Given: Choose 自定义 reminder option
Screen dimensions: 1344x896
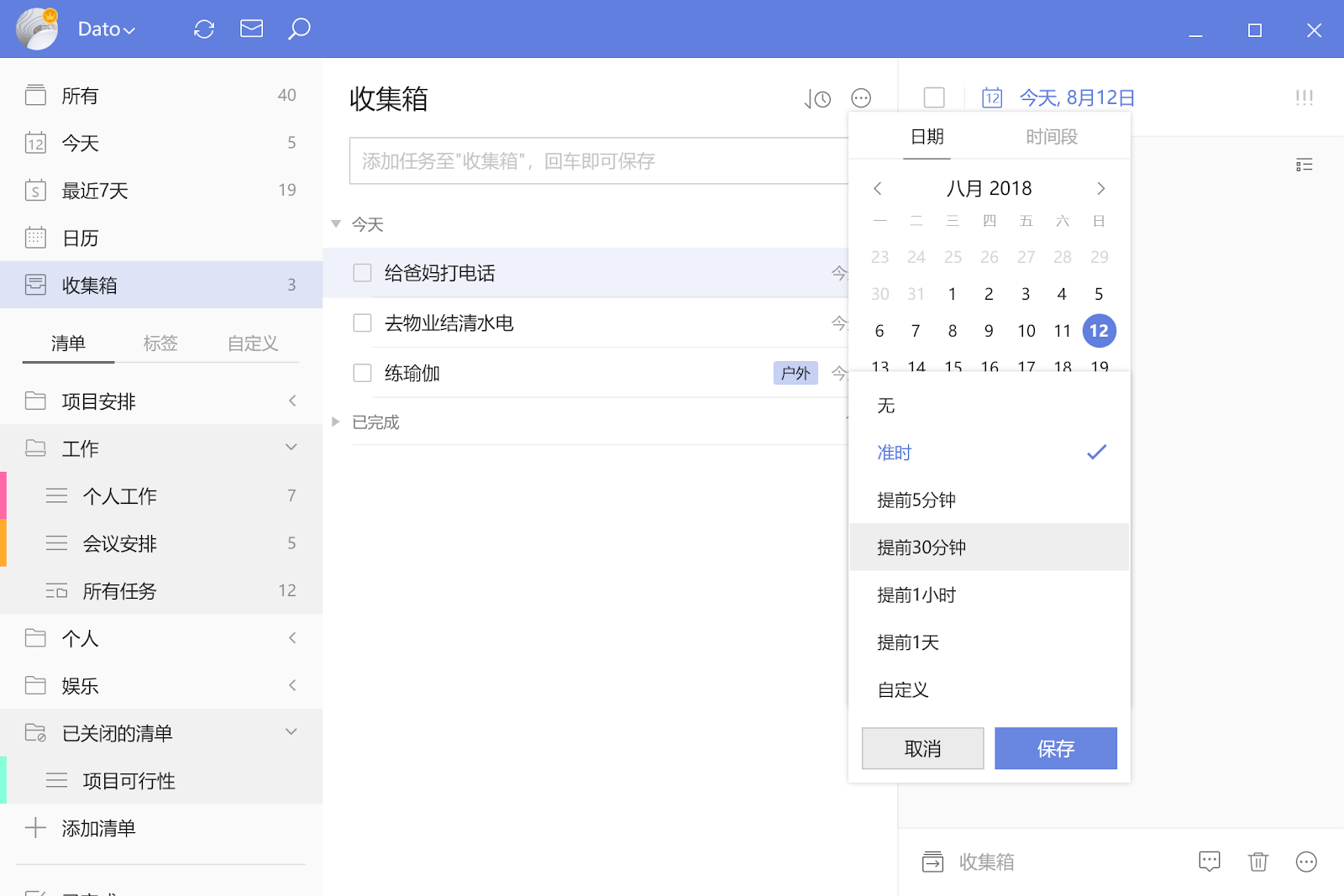Looking at the screenshot, I should click(990, 689).
